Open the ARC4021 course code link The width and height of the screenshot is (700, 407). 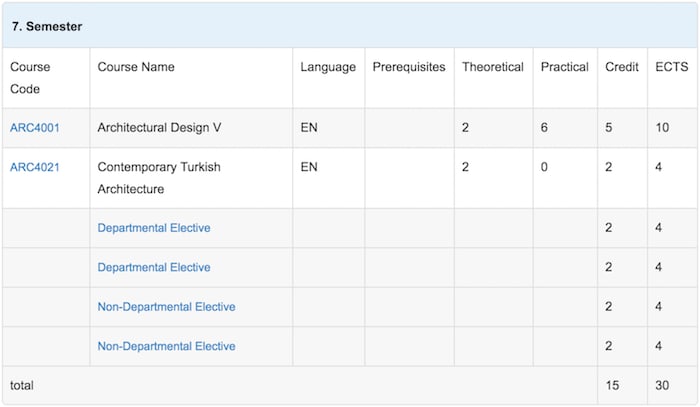35,167
